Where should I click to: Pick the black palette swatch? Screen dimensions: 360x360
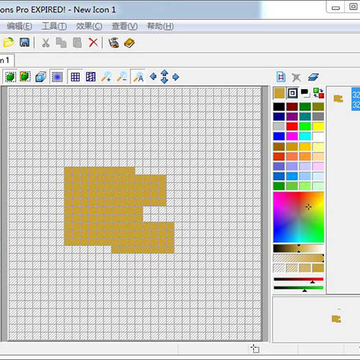[279, 107]
